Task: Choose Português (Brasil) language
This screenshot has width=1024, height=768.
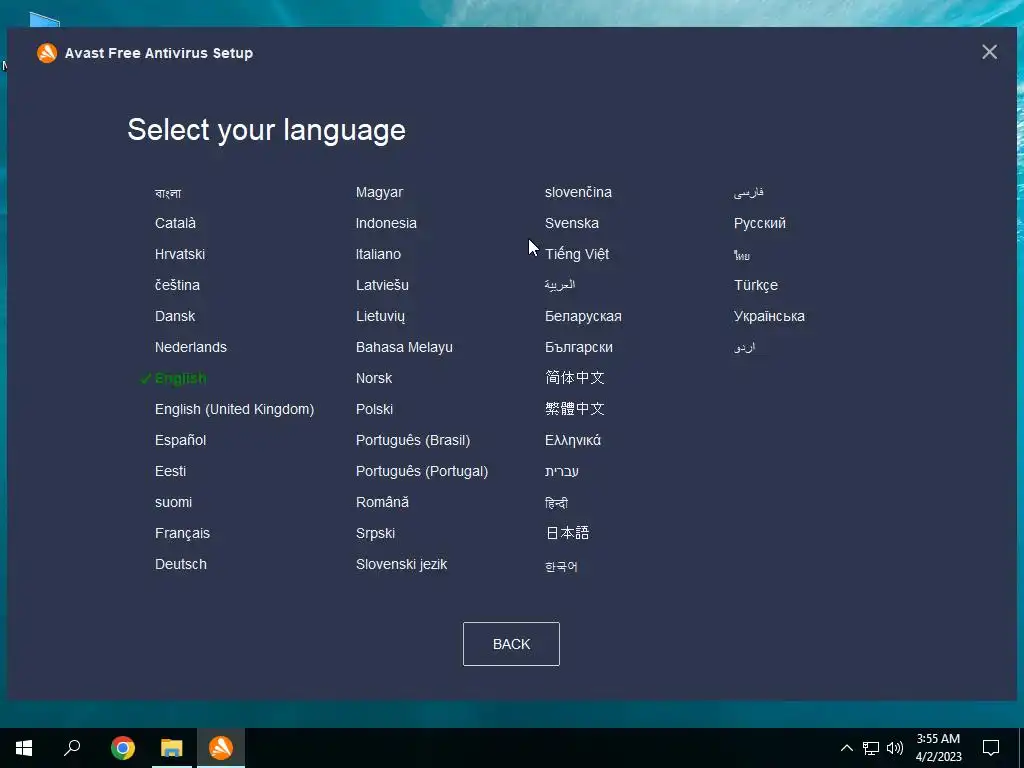Action: (x=413, y=440)
